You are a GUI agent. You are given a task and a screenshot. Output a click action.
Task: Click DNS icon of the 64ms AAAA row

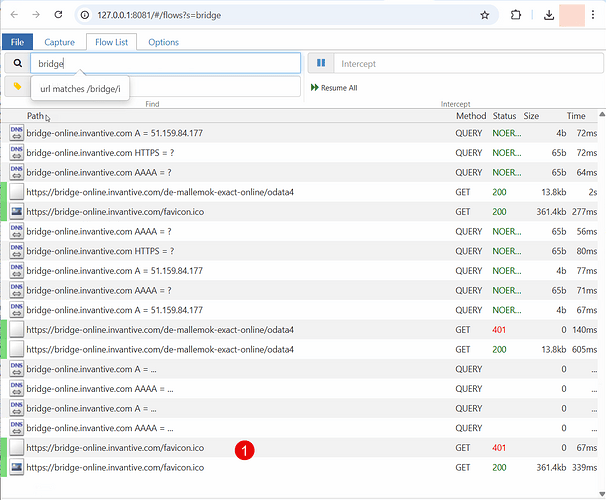[x=17, y=172]
